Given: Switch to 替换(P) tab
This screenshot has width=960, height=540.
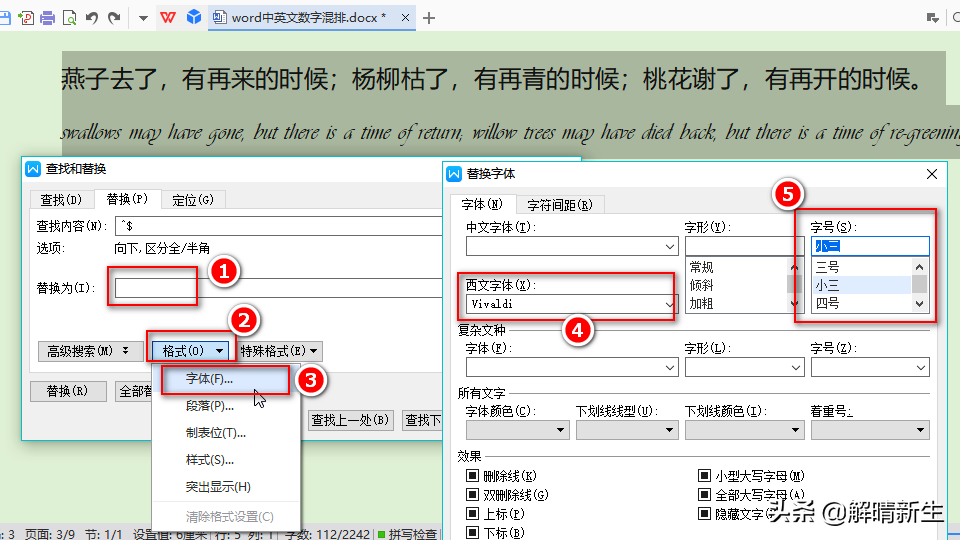Looking at the screenshot, I should (x=127, y=199).
